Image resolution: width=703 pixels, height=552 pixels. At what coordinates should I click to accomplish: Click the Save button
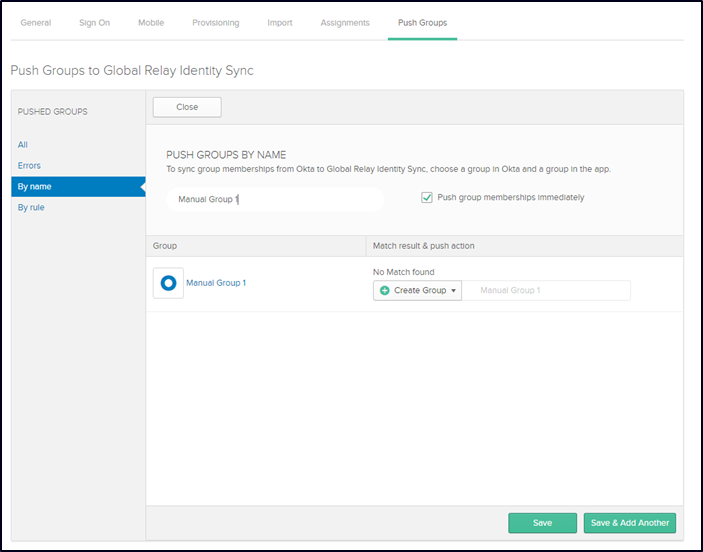click(542, 523)
